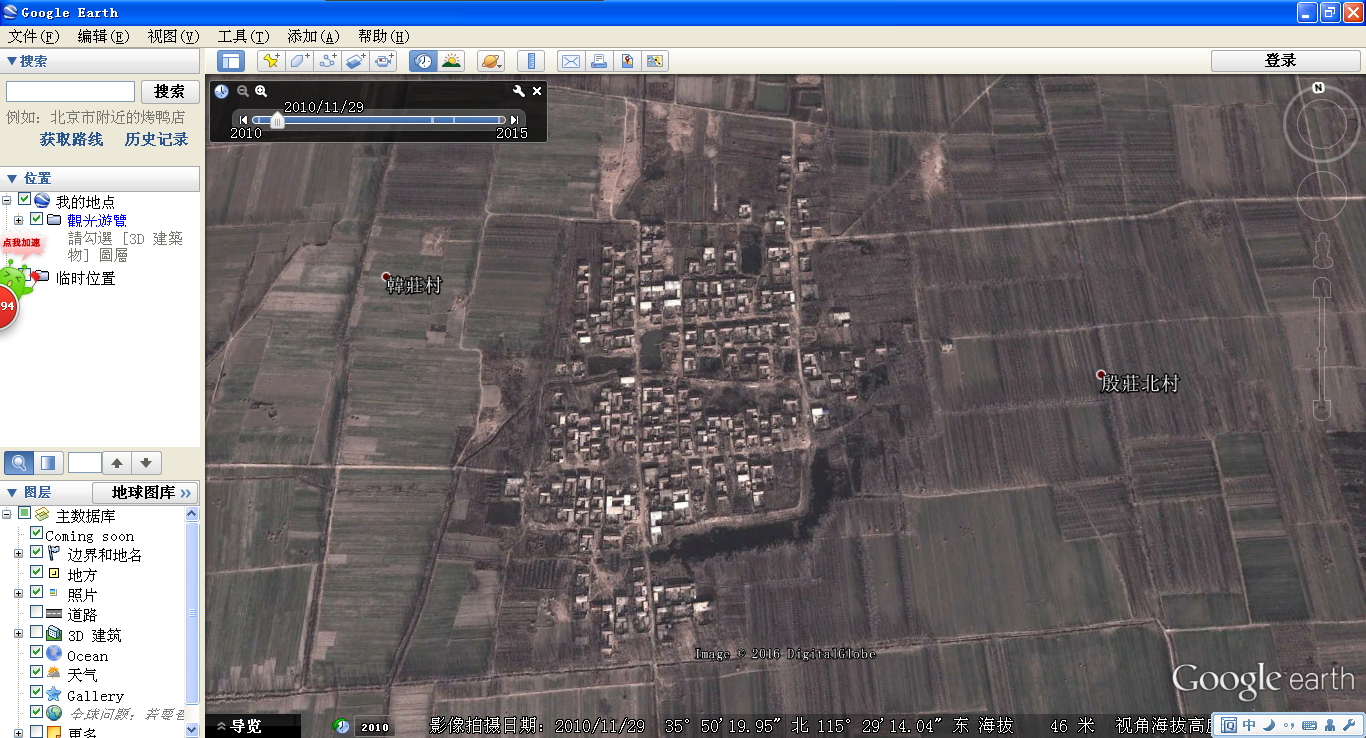The image size is (1366, 738).
Task: Open the 帮助(H) menu
Action: (383, 37)
